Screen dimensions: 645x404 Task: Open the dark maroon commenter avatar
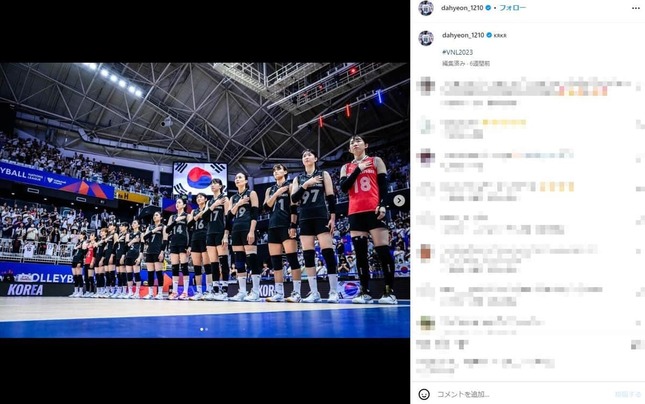(426, 157)
